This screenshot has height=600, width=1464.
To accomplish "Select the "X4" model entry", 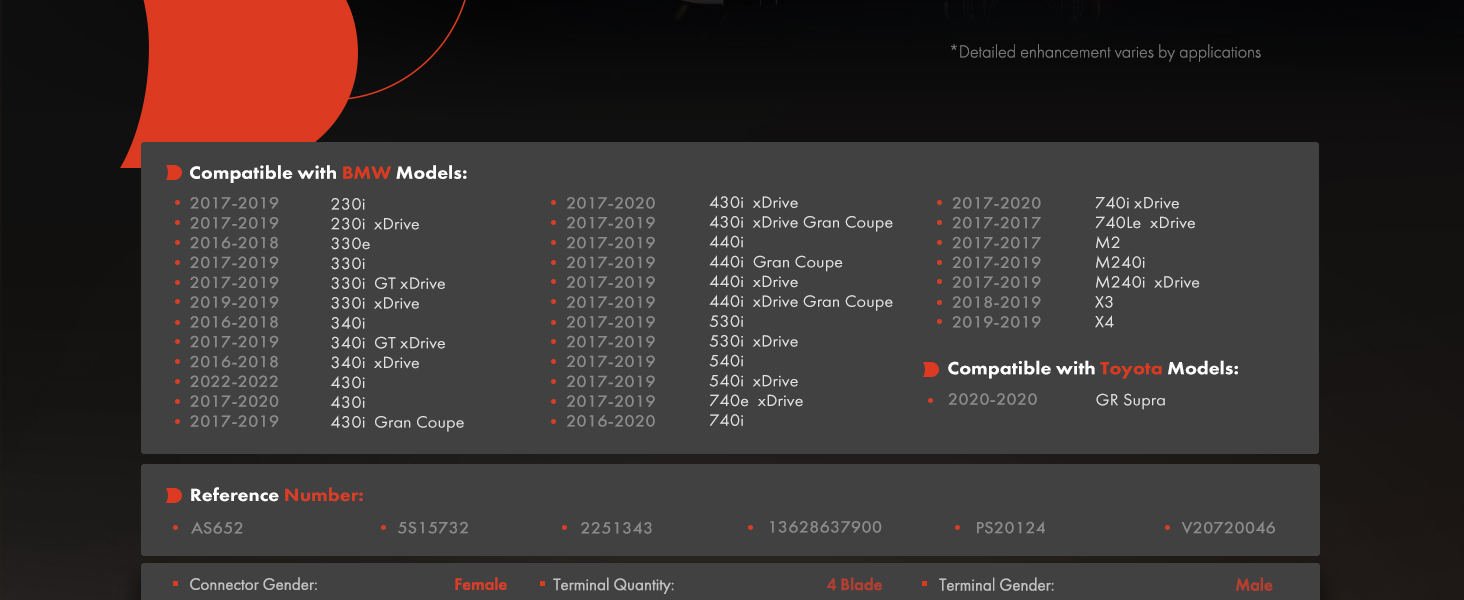I will (1104, 322).
